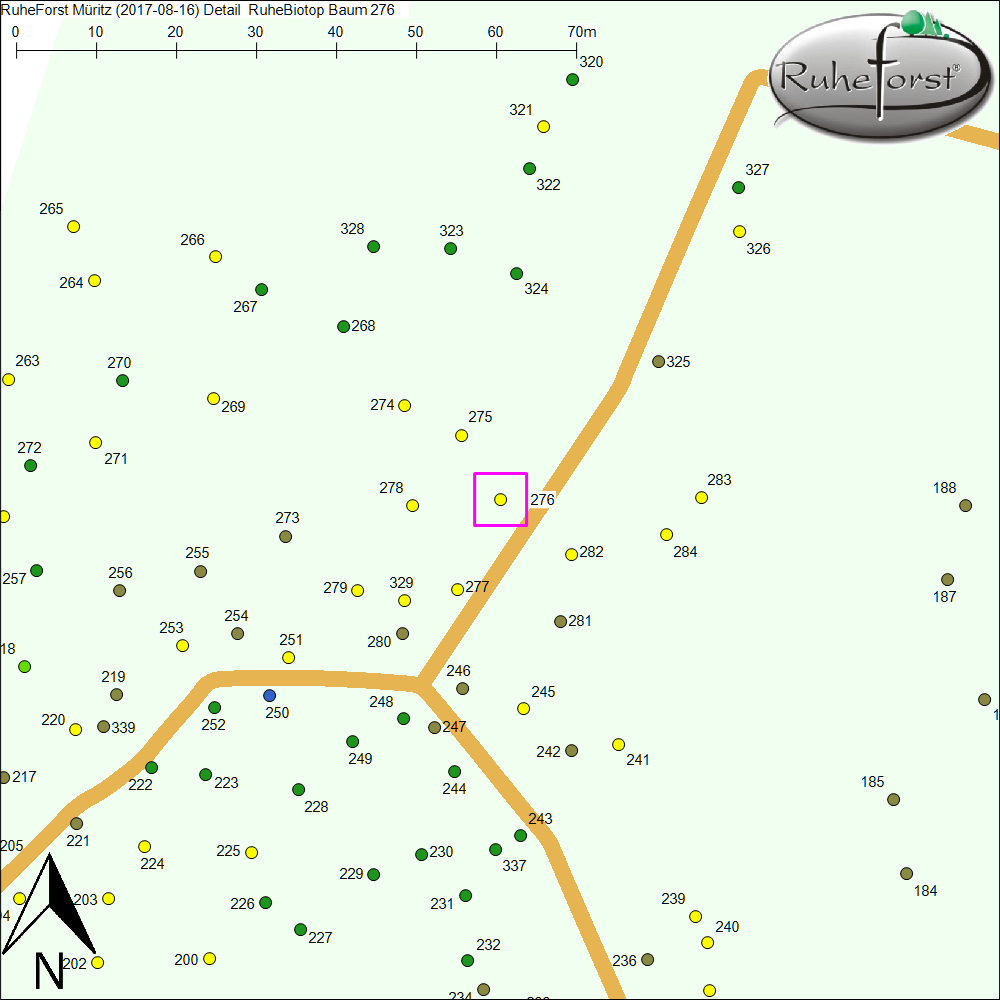Select olive tree marker 184

pyautogui.click(x=906, y=873)
